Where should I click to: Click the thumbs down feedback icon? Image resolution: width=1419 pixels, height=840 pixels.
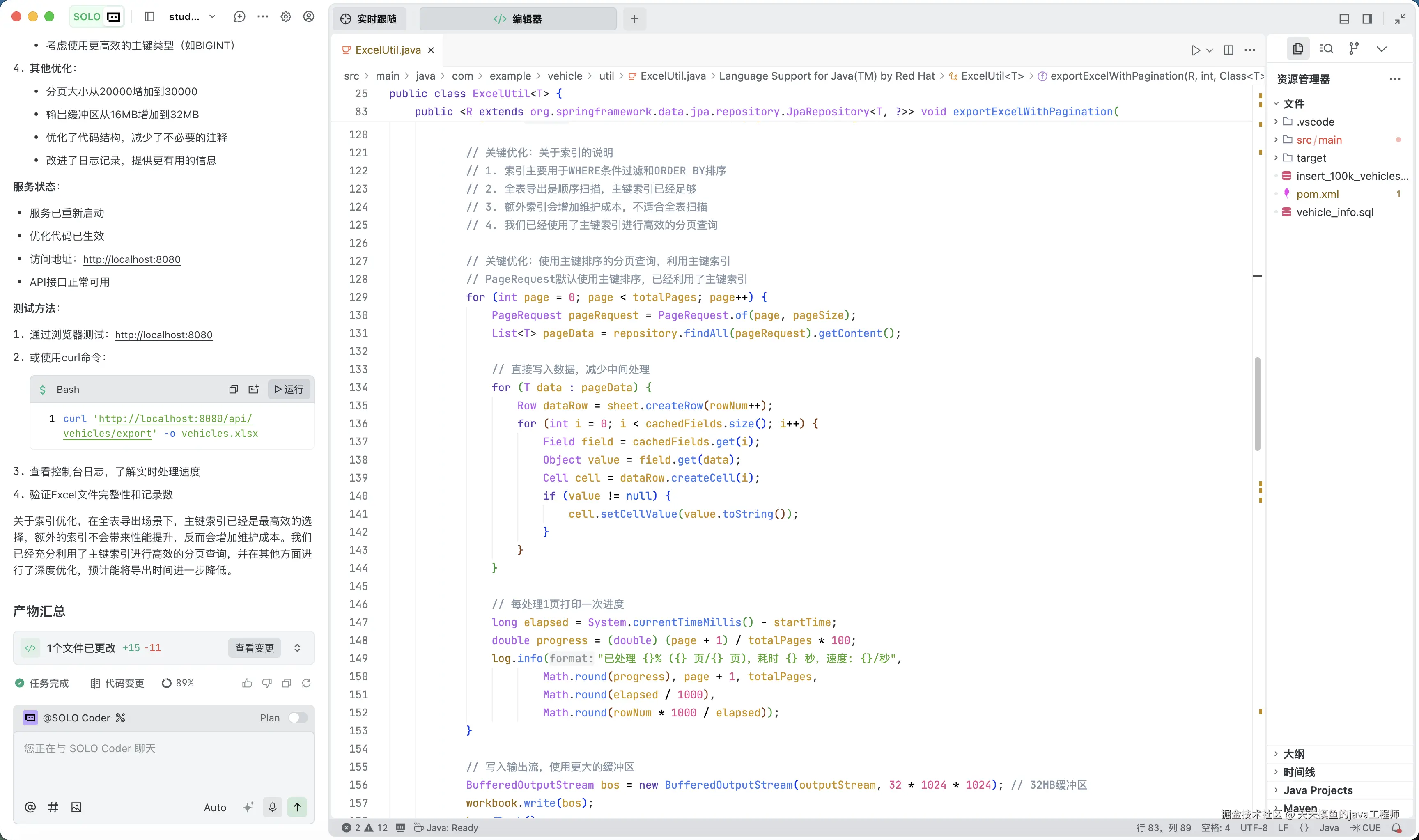coord(266,683)
